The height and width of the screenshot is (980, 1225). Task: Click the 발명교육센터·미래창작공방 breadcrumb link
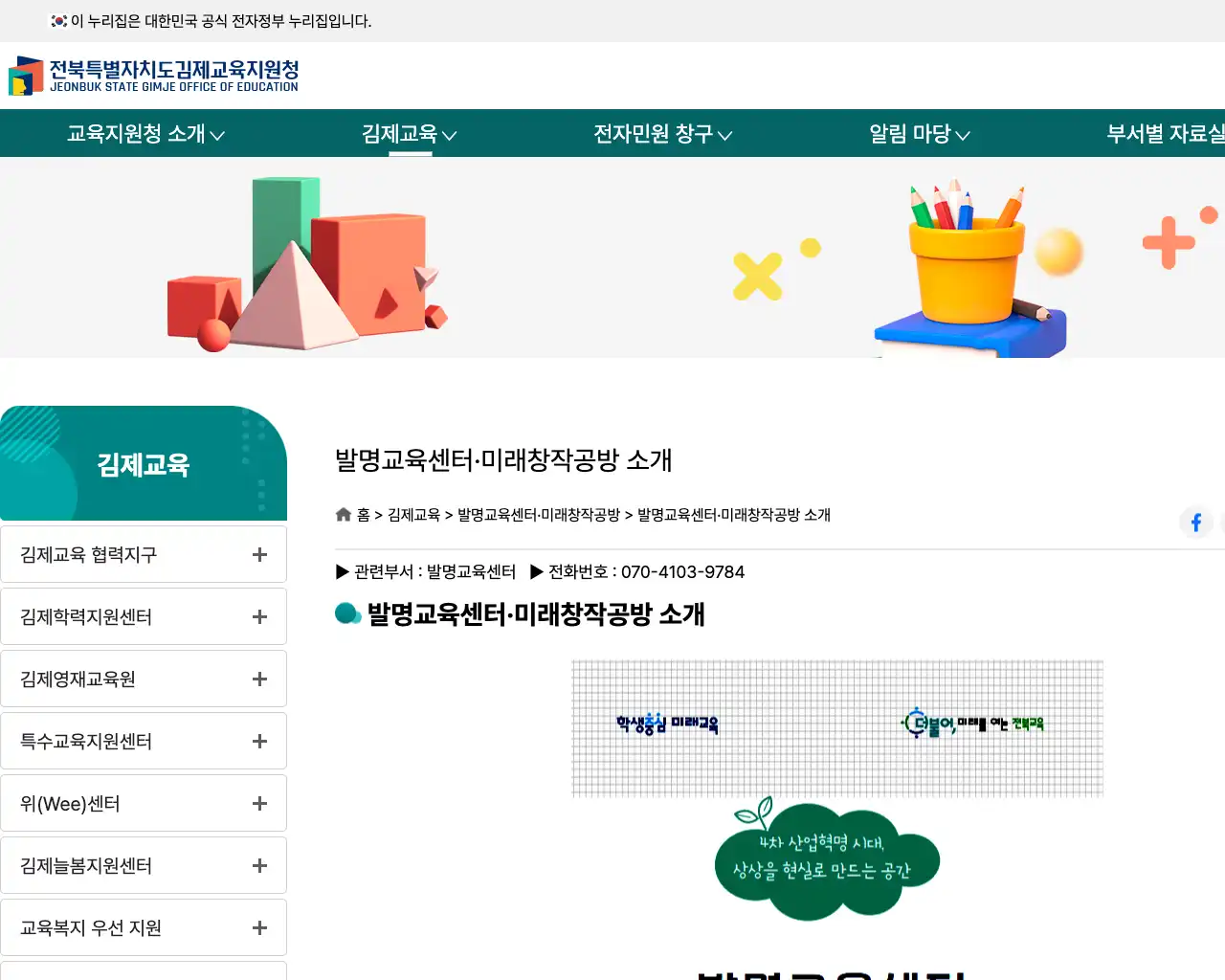[x=536, y=514]
